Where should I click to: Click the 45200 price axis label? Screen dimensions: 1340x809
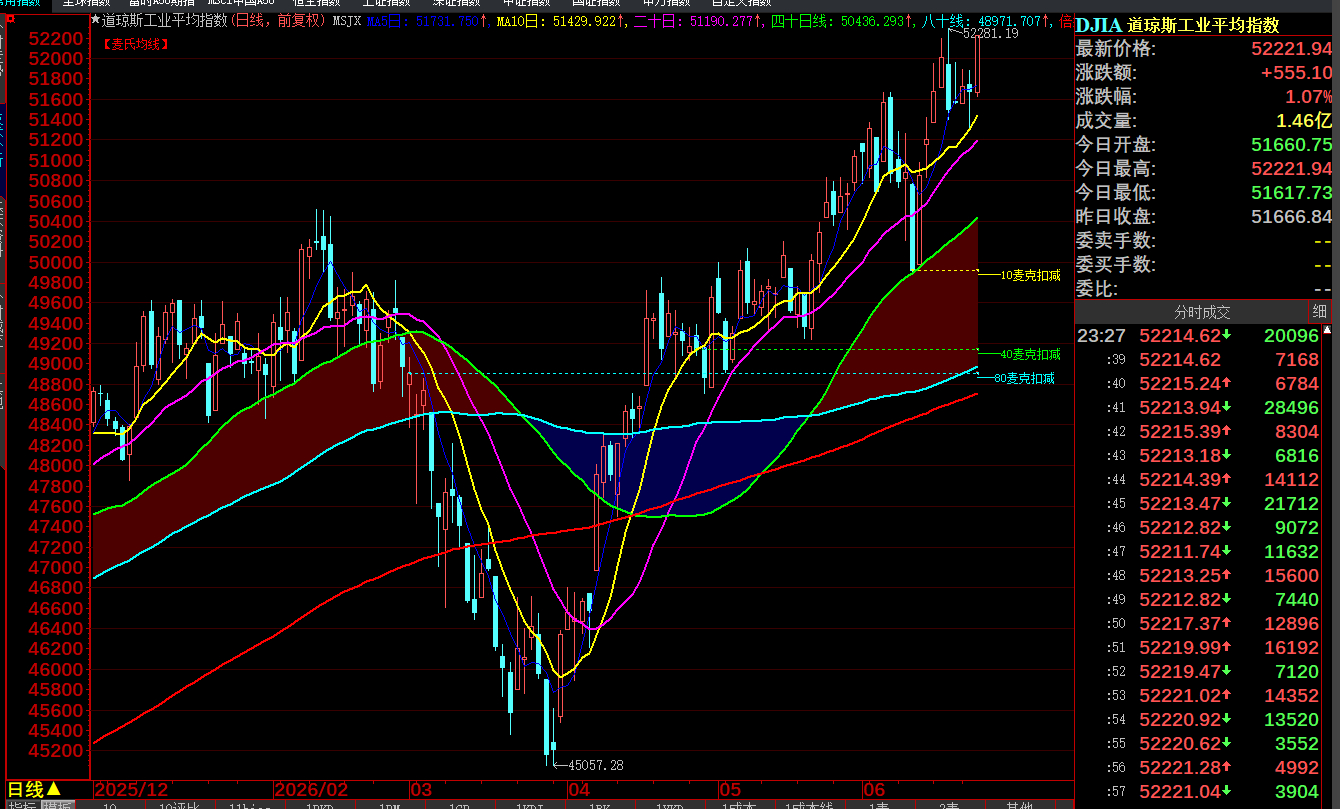click(57, 751)
